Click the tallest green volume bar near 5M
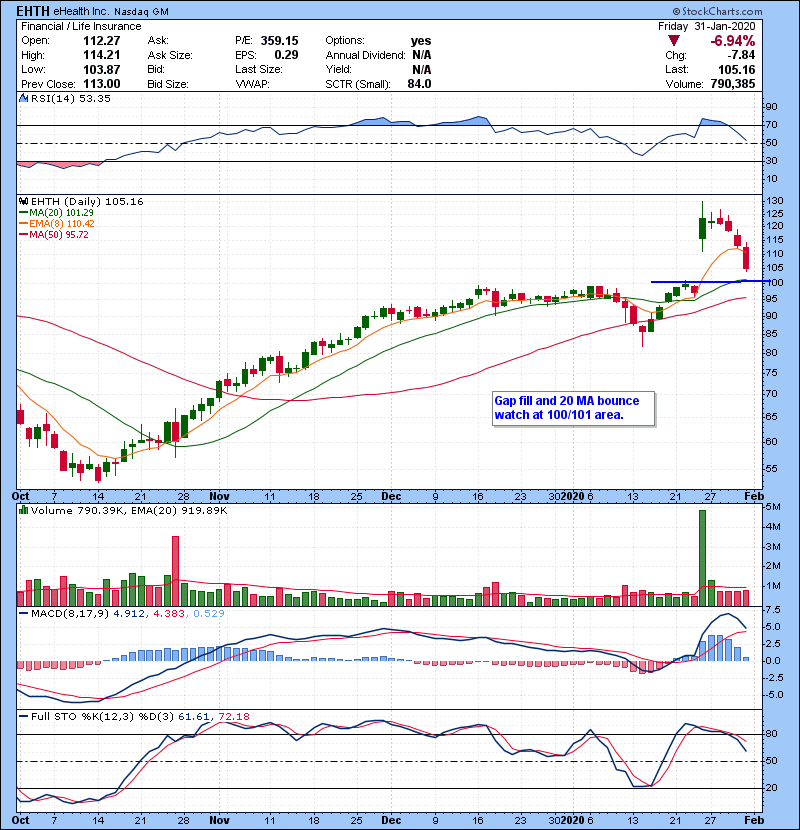The width and height of the screenshot is (800, 830). point(702,558)
